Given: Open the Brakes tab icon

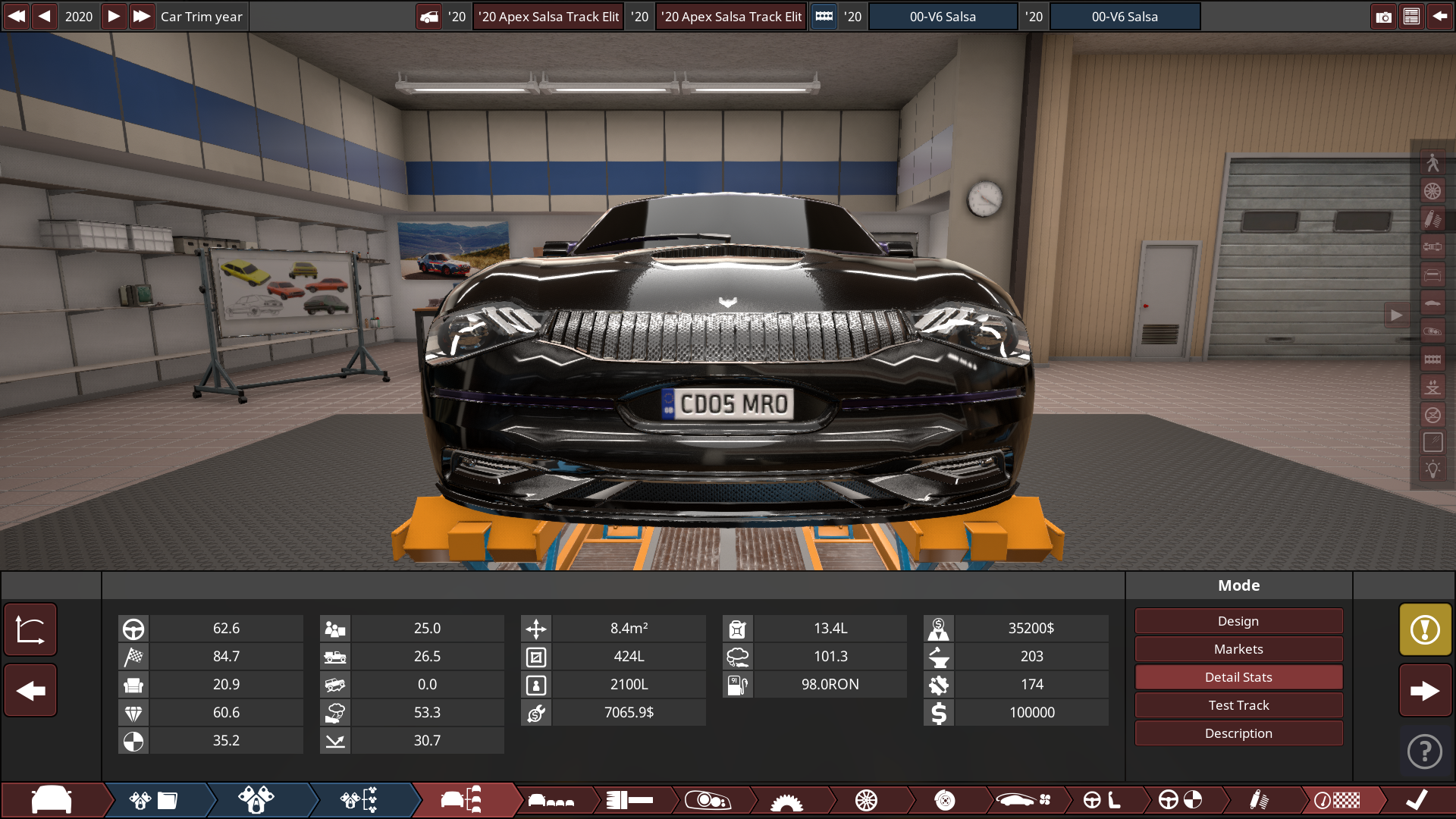Looking at the screenshot, I should pos(944,800).
